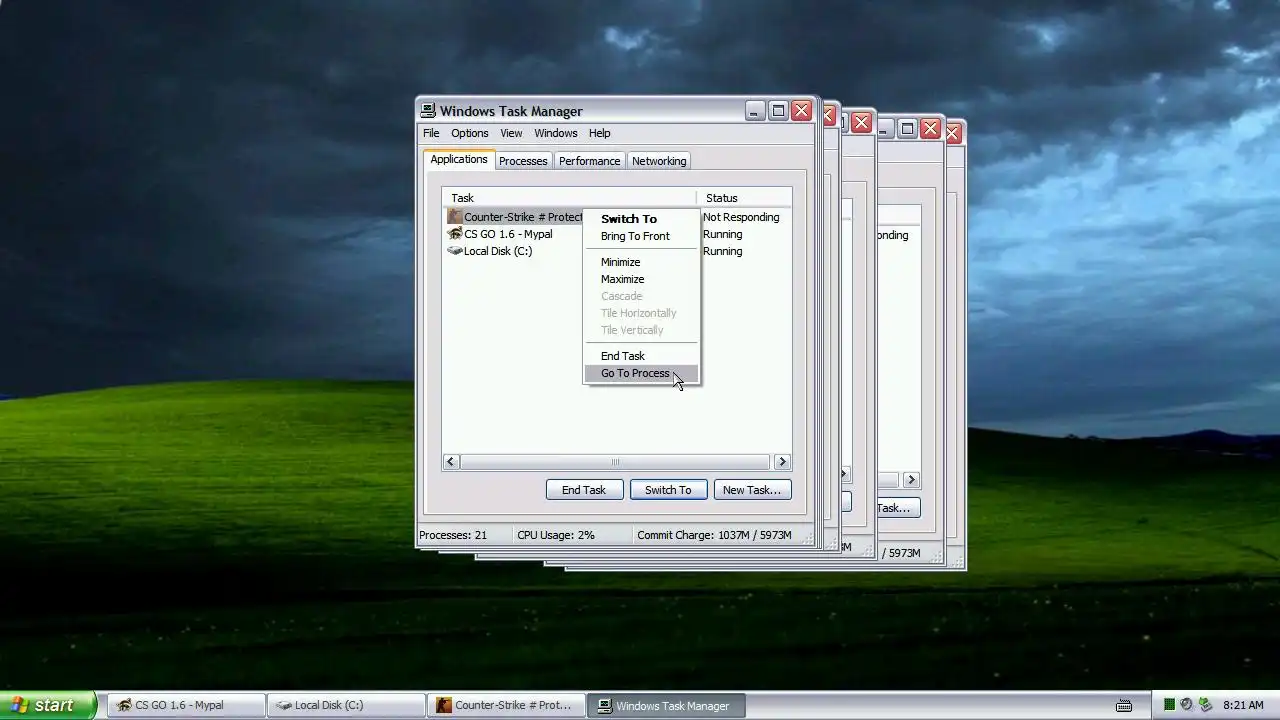1280x720 pixels.
Task: Click the End Task button below the list
Action: [x=584, y=490]
